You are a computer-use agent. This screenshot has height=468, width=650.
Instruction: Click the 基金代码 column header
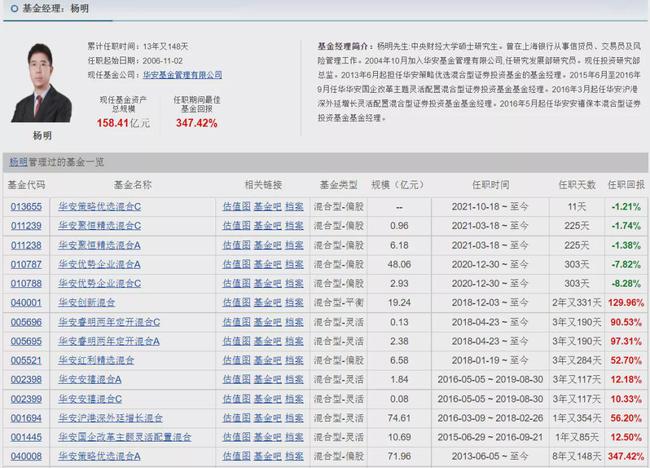(x=26, y=185)
